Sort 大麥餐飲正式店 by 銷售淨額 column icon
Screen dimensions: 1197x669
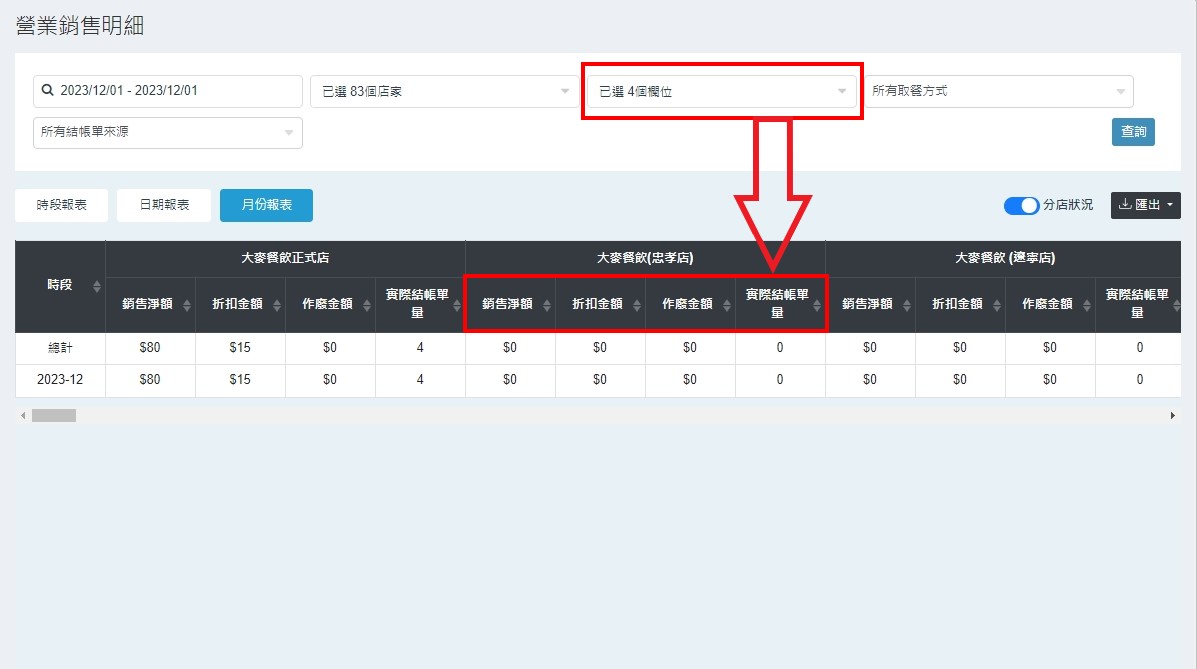tap(187, 306)
